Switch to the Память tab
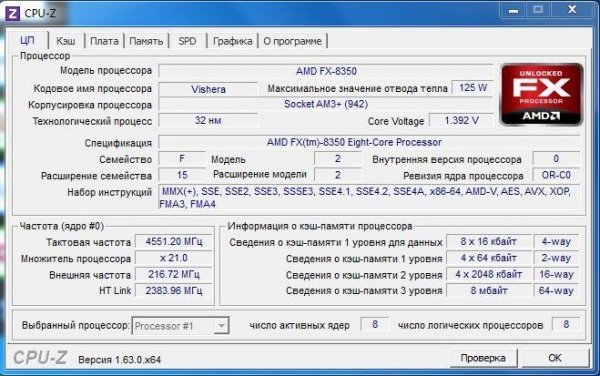Screen dimensions: 600x376 click(146, 41)
